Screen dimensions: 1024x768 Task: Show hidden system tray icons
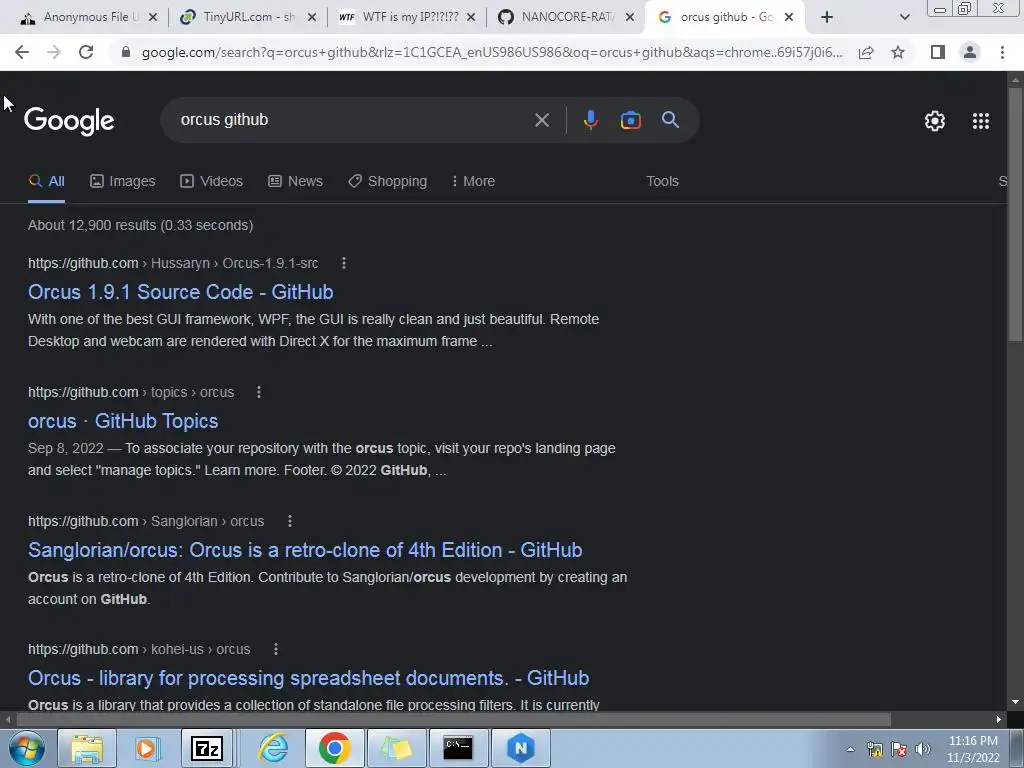850,749
